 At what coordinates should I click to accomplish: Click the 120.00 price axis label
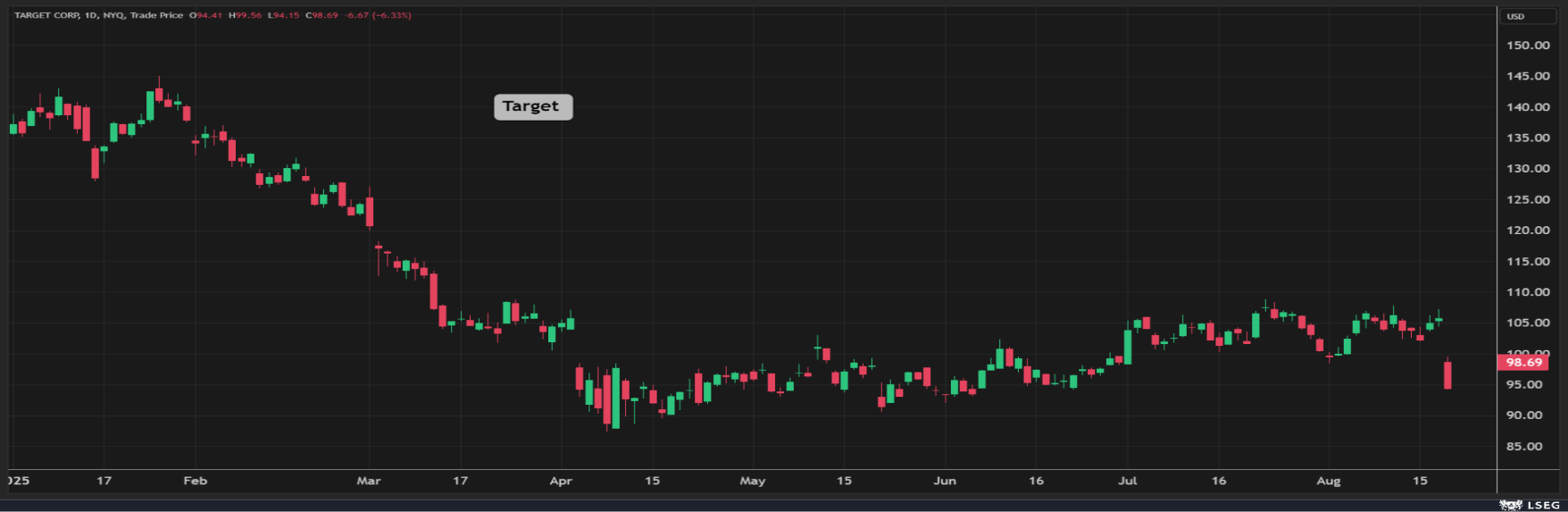(x=1527, y=230)
